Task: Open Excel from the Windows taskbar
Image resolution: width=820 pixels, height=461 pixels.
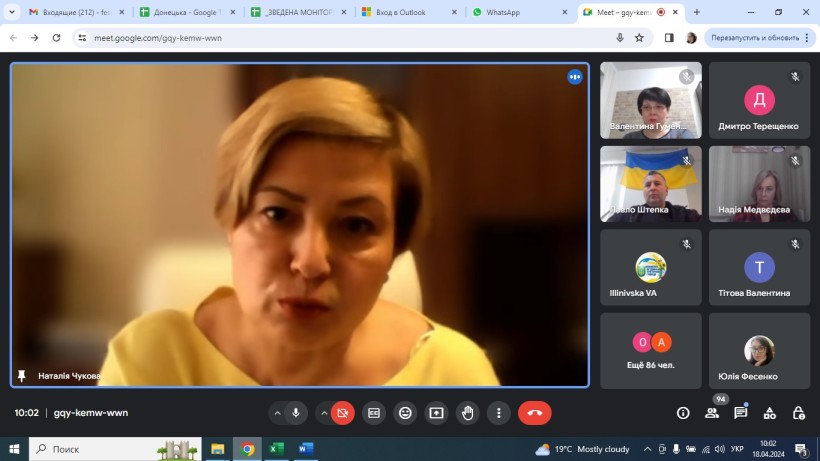Action: pos(277,449)
